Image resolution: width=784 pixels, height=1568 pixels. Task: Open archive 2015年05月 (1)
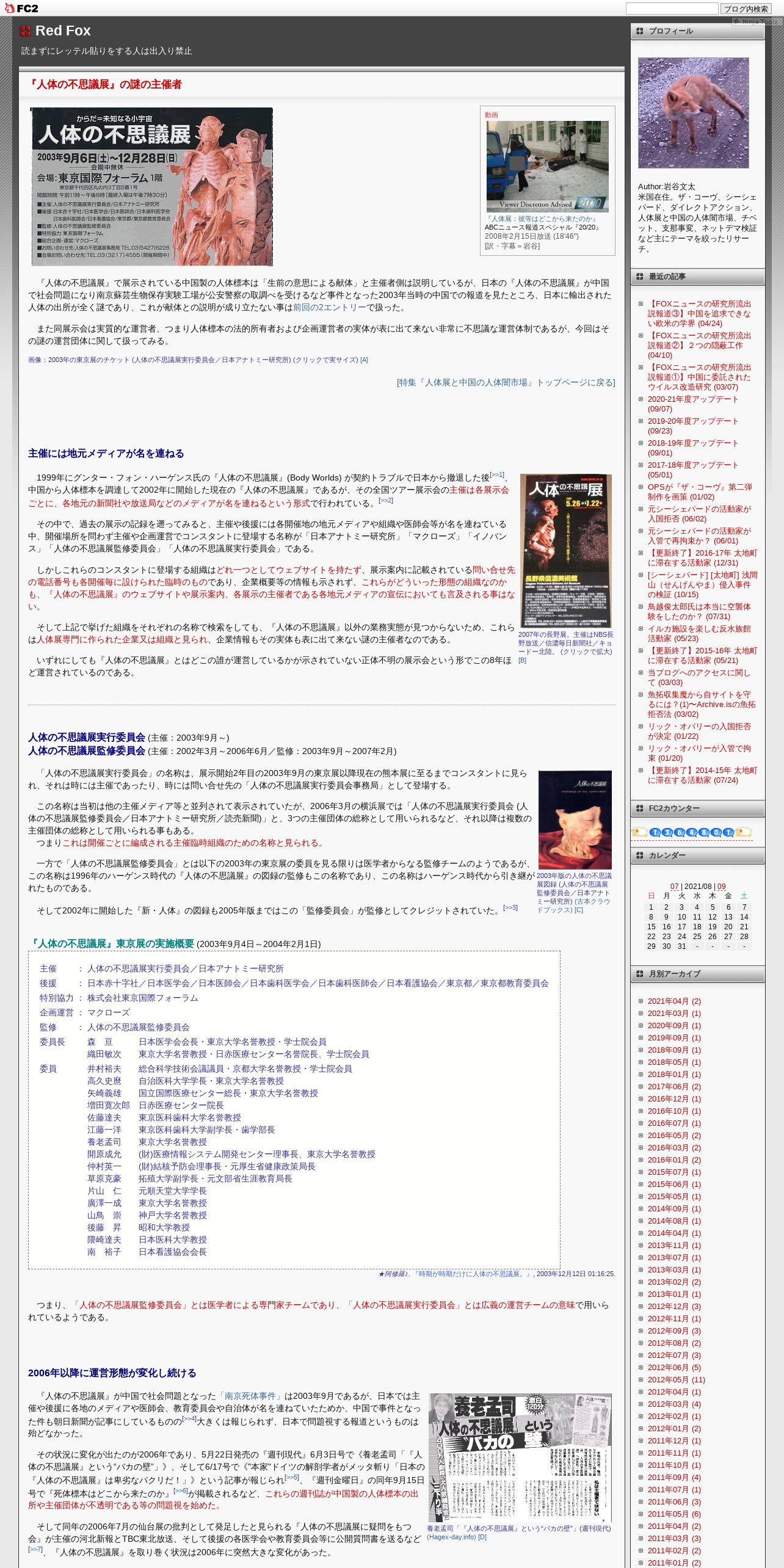674,1196
